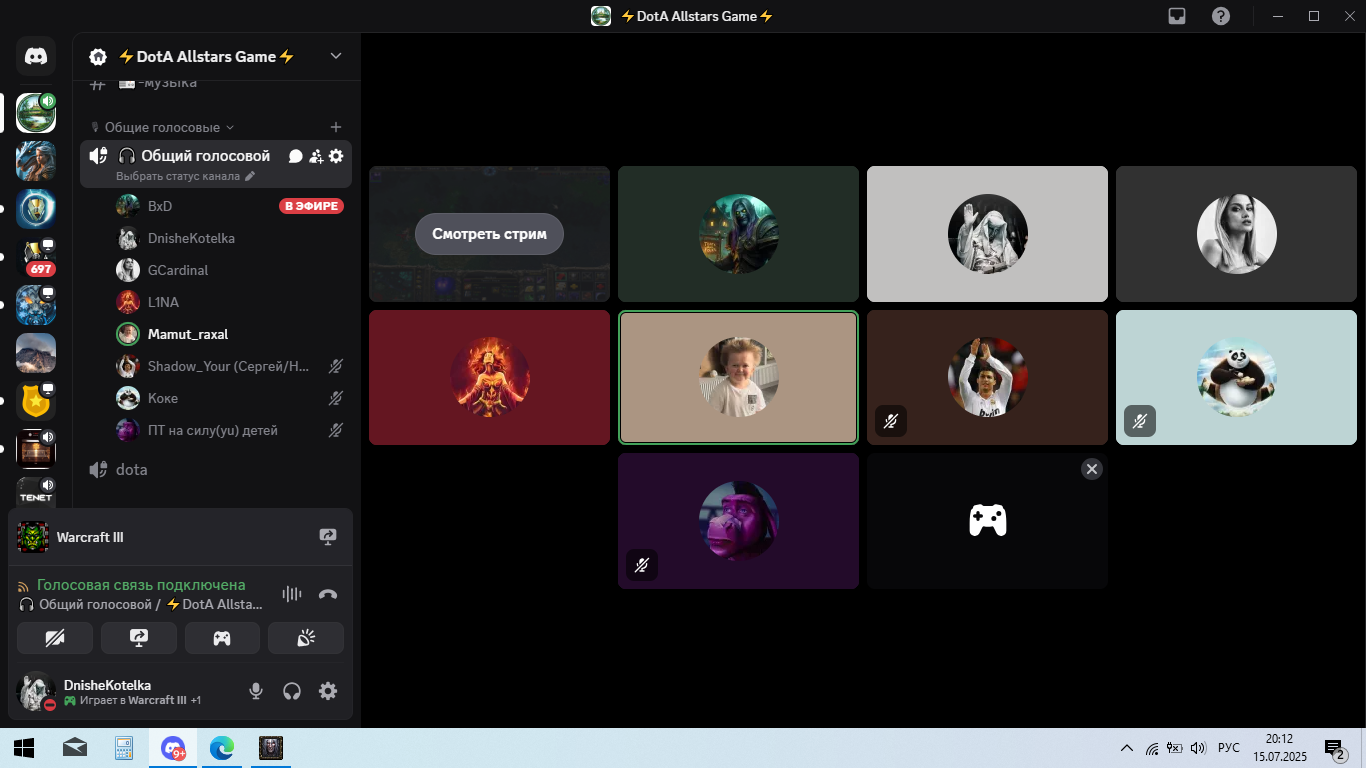Viewport: 1366px width, 768px height.
Task: Open Mail app in taskbar
Action: click(x=75, y=748)
